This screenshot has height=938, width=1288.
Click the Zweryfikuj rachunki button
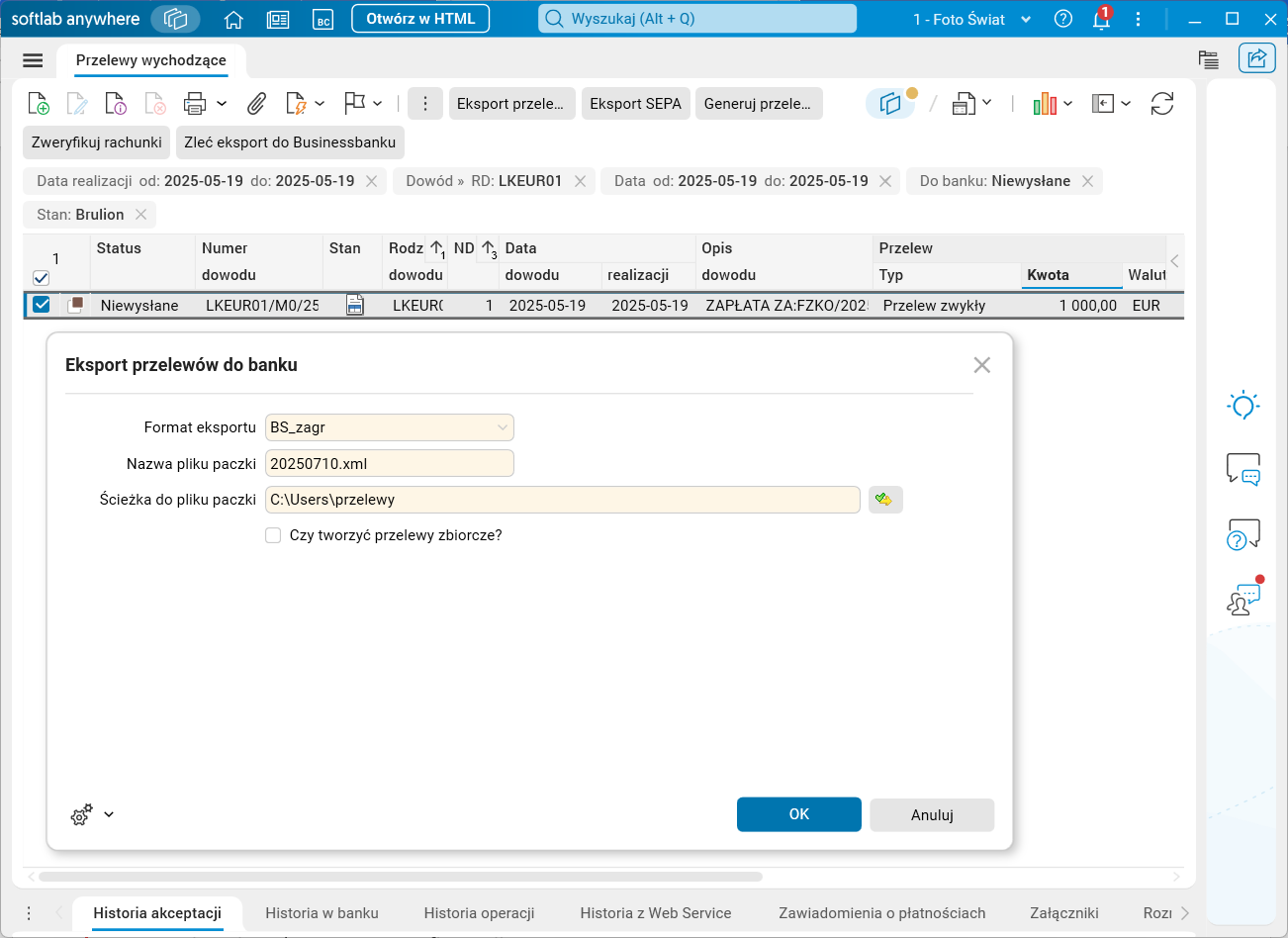click(x=97, y=142)
